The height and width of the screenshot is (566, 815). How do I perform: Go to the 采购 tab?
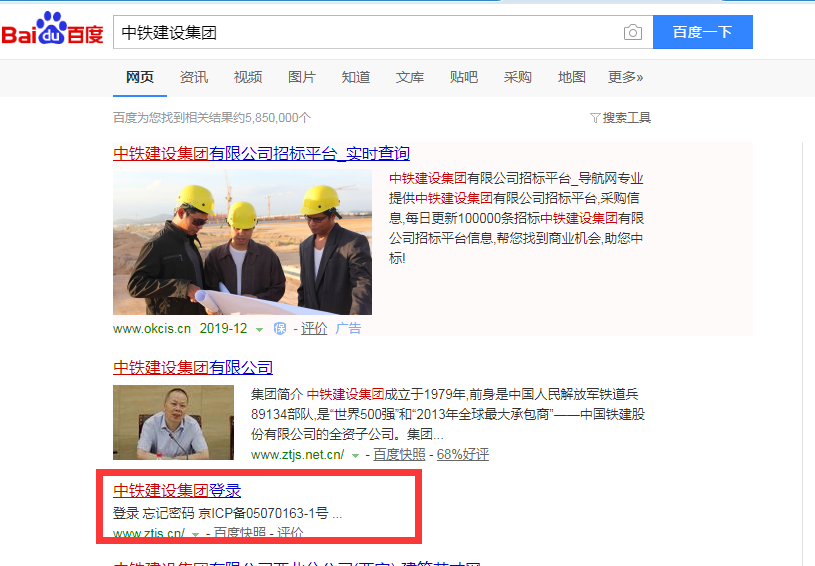[x=518, y=77]
